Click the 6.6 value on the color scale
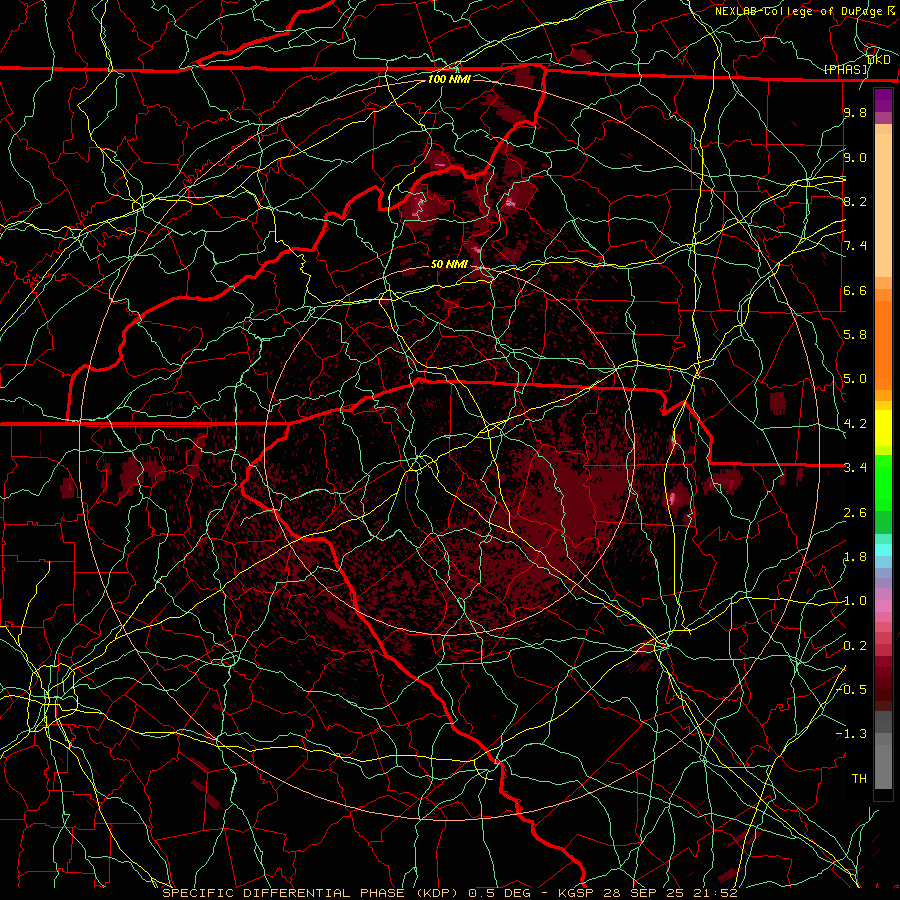The height and width of the screenshot is (900, 900). click(855, 290)
